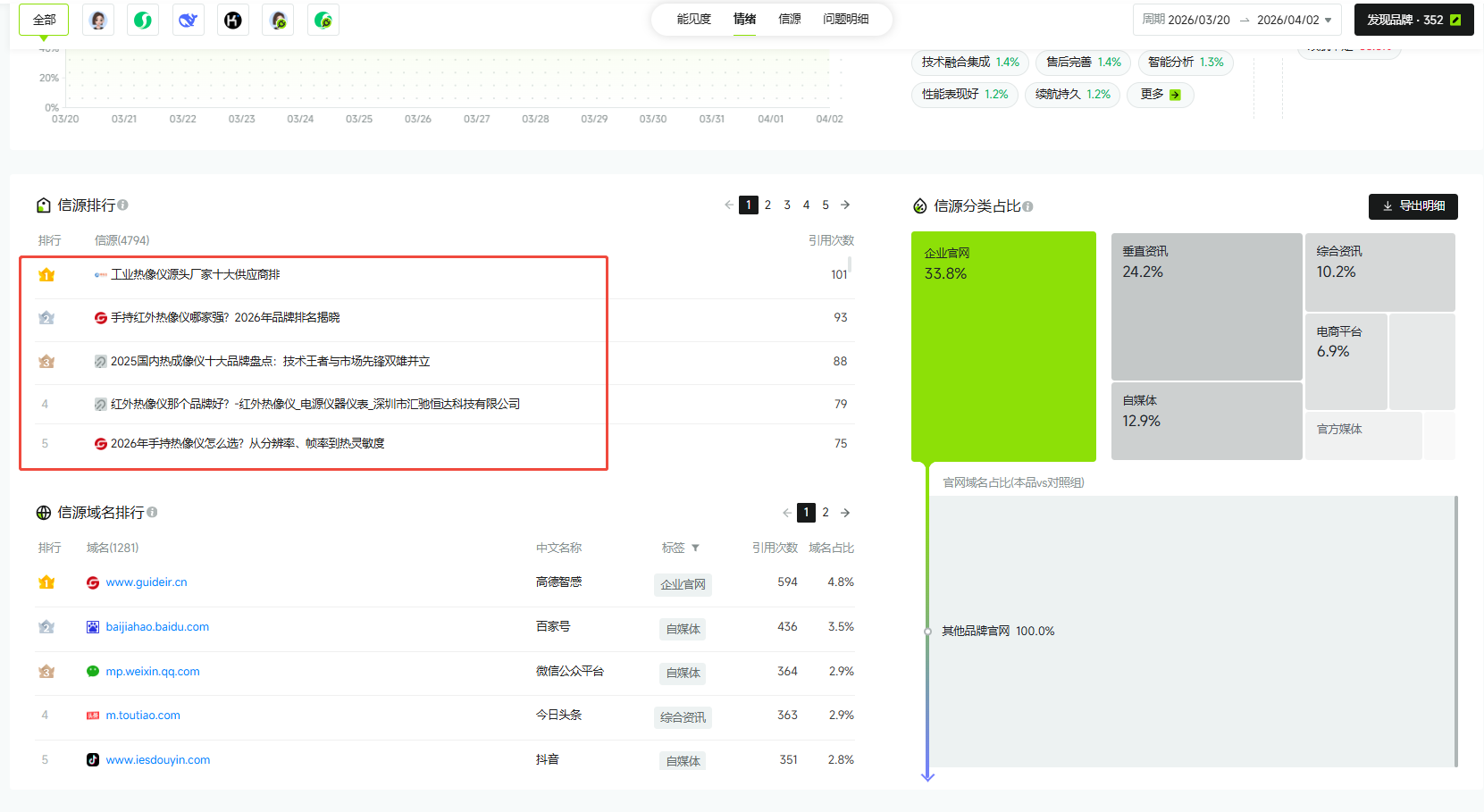The width and height of the screenshot is (1484, 812).
Task: Open the 周期 date range dropdown
Action: [1237, 20]
